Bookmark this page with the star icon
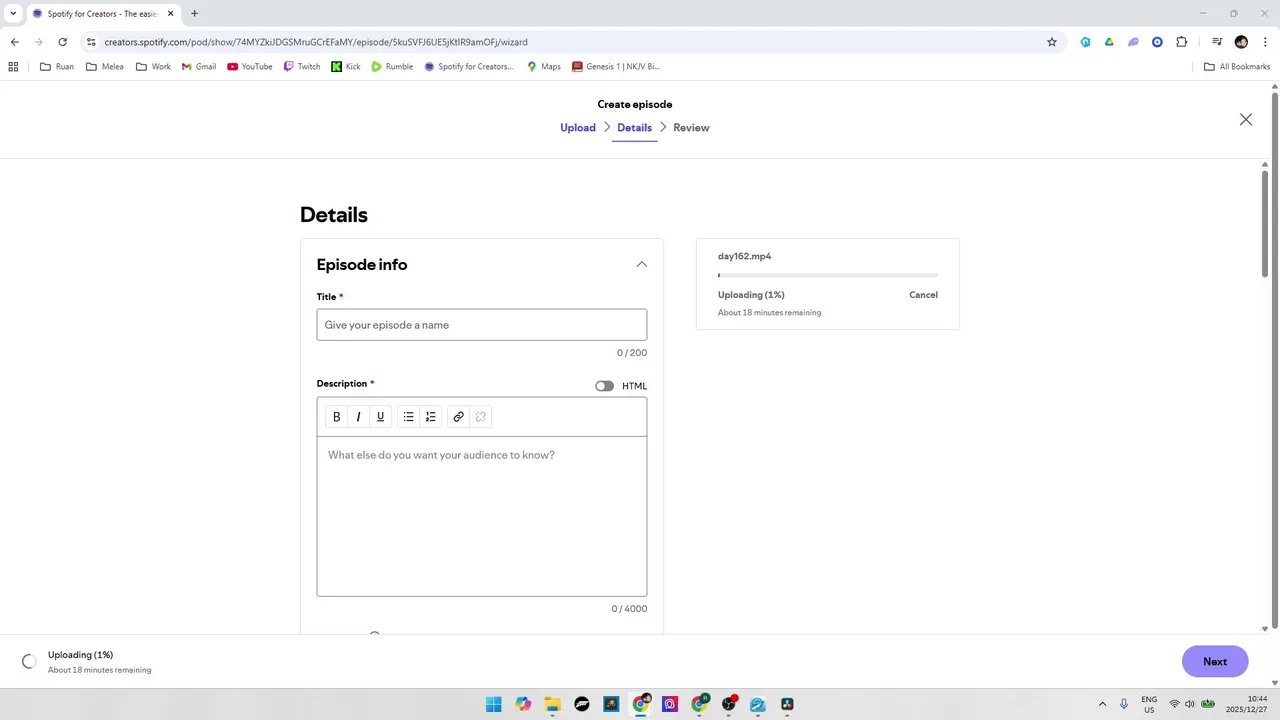This screenshot has height=720, width=1280. (x=1052, y=42)
